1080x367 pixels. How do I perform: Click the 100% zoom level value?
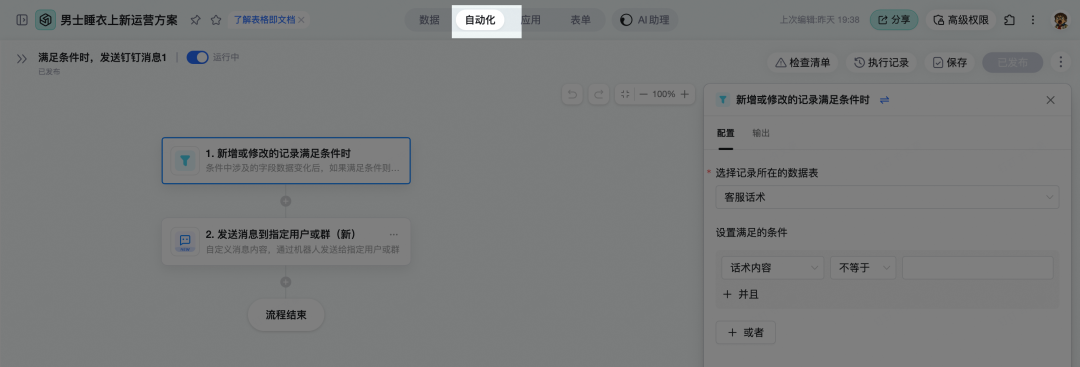coord(663,94)
